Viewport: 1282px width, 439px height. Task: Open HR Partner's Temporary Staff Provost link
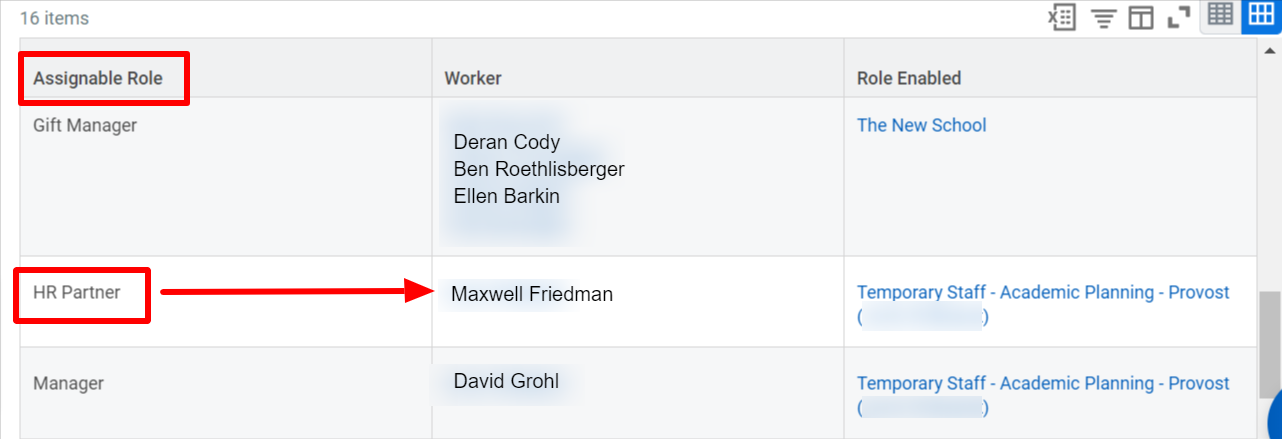(x=1043, y=305)
